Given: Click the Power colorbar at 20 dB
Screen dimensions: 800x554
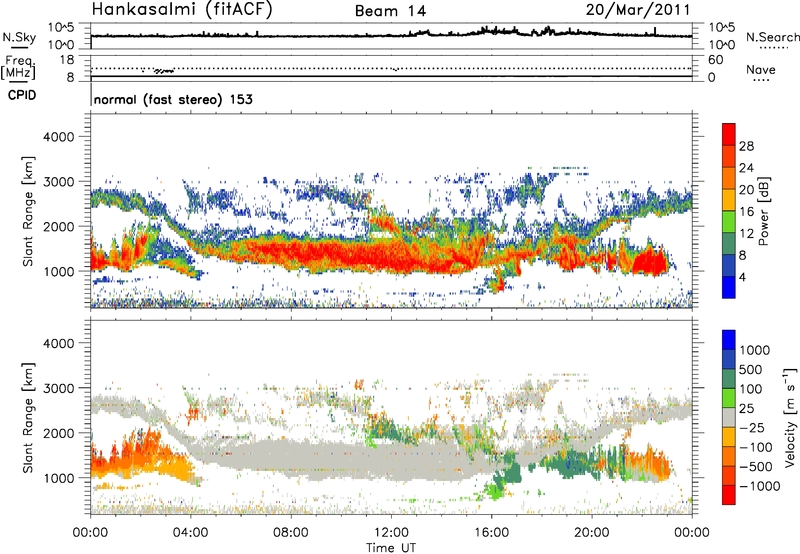Looking at the screenshot, I should 729,190.
